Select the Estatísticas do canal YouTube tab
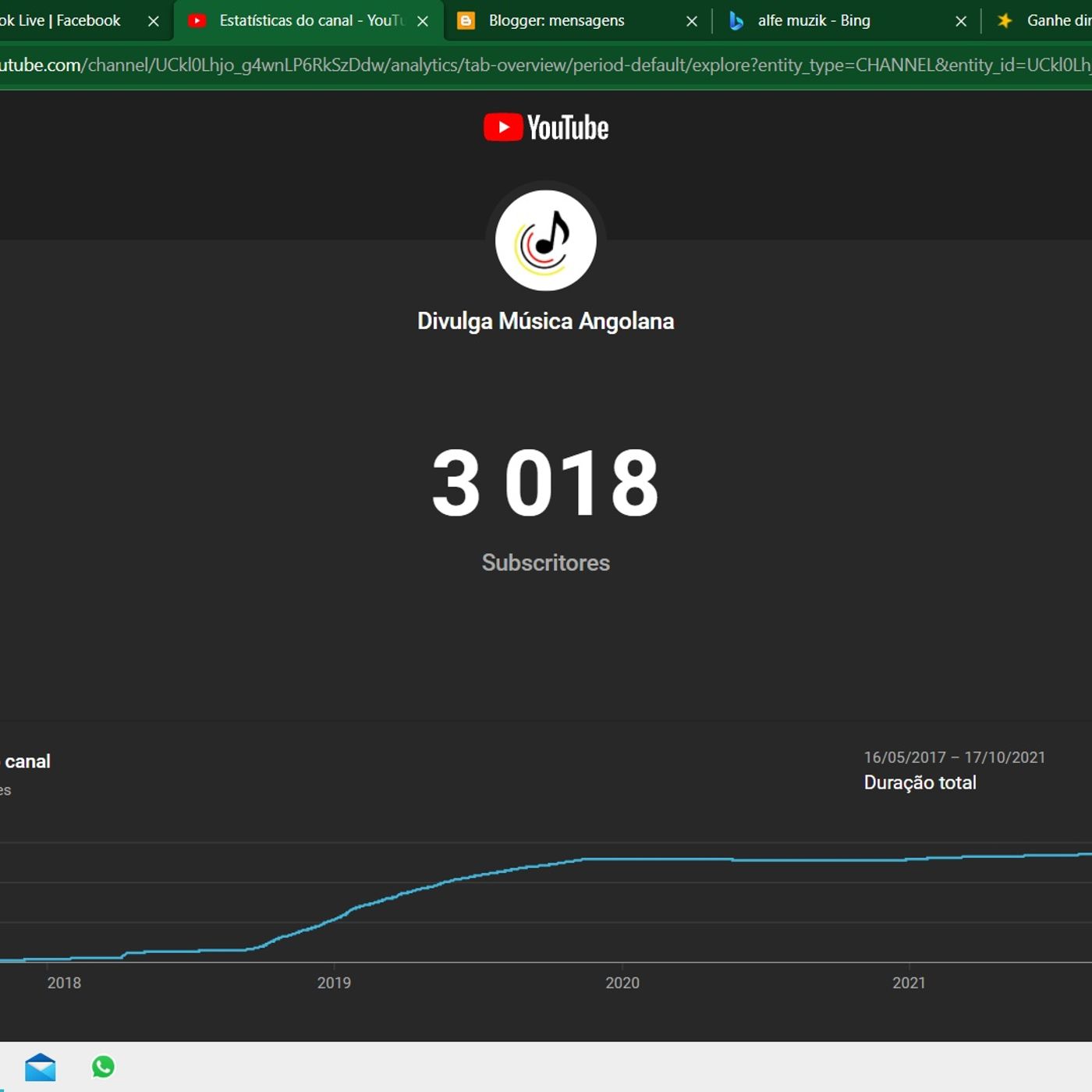The width and height of the screenshot is (1092, 1092). [x=308, y=20]
